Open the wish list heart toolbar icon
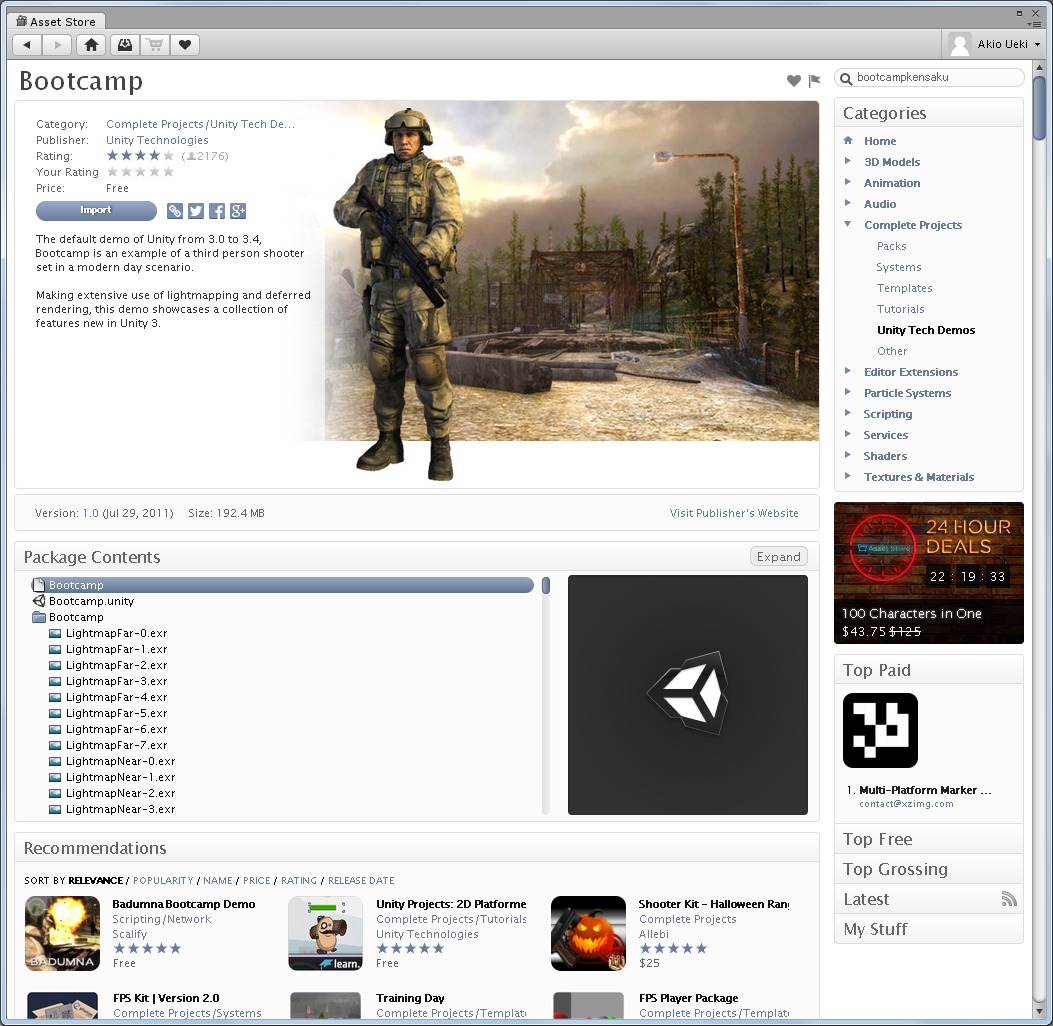This screenshot has width=1053, height=1026. coord(185,45)
